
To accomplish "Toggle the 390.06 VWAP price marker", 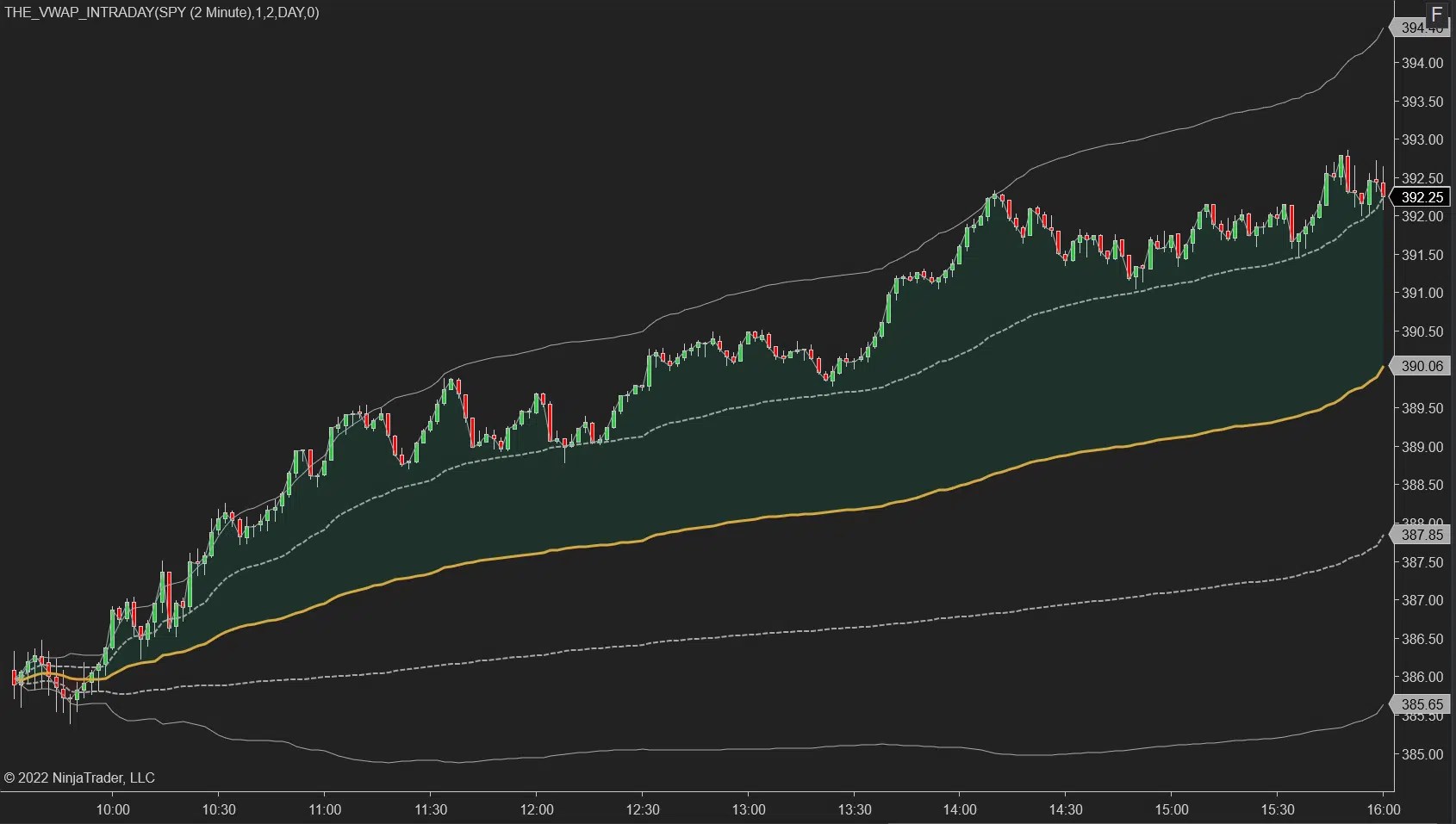I will point(1422,366).
